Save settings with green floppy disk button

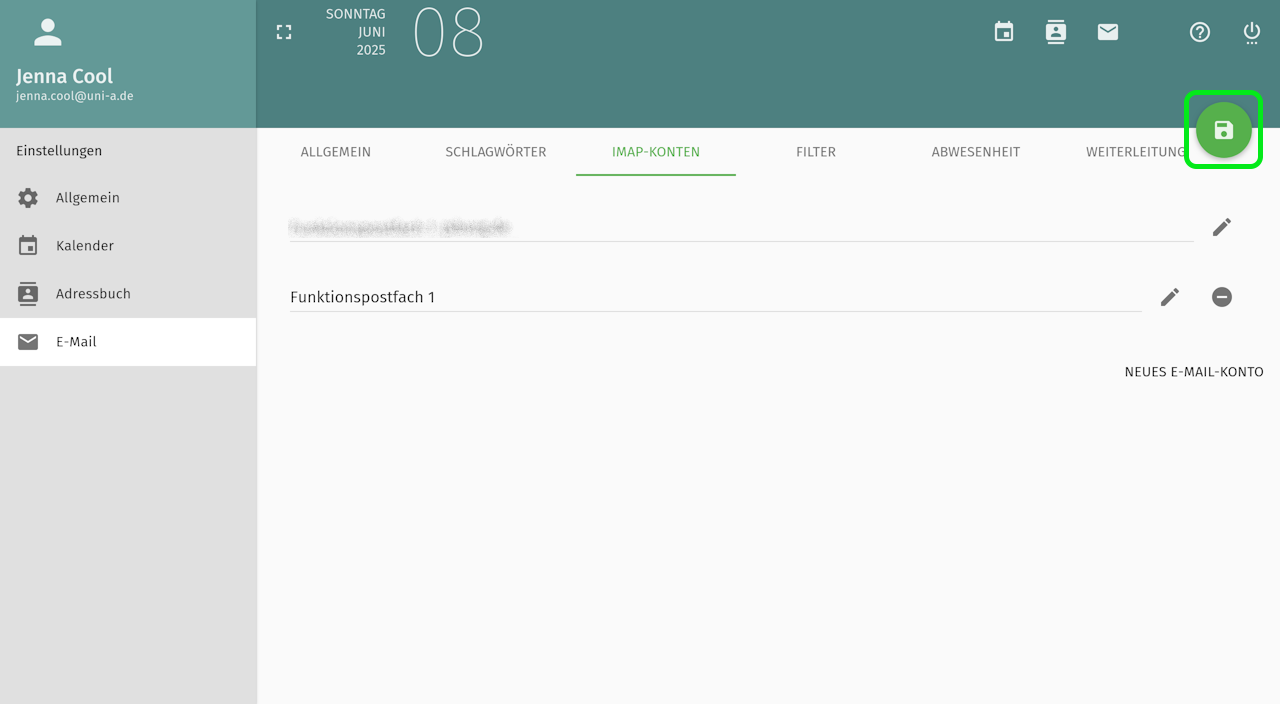click(x=1224, y=130)
